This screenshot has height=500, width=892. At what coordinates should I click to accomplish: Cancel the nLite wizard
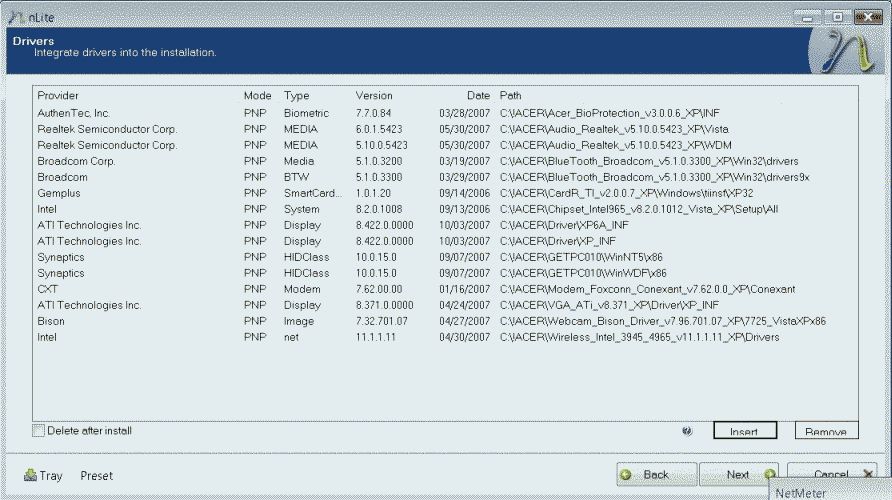[x=832, y=472]
